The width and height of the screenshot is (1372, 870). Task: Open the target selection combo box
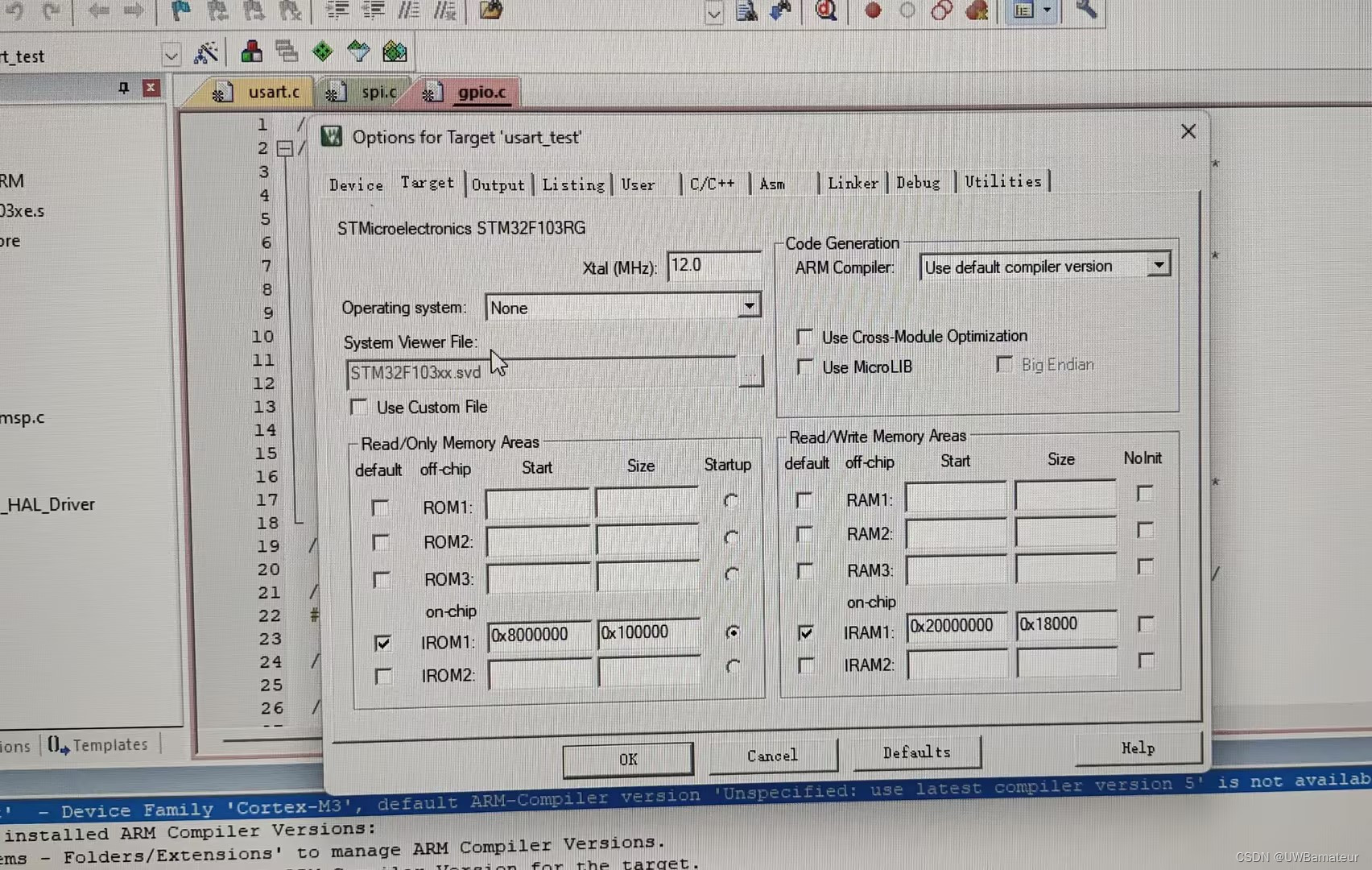click(x=171, y=55)
